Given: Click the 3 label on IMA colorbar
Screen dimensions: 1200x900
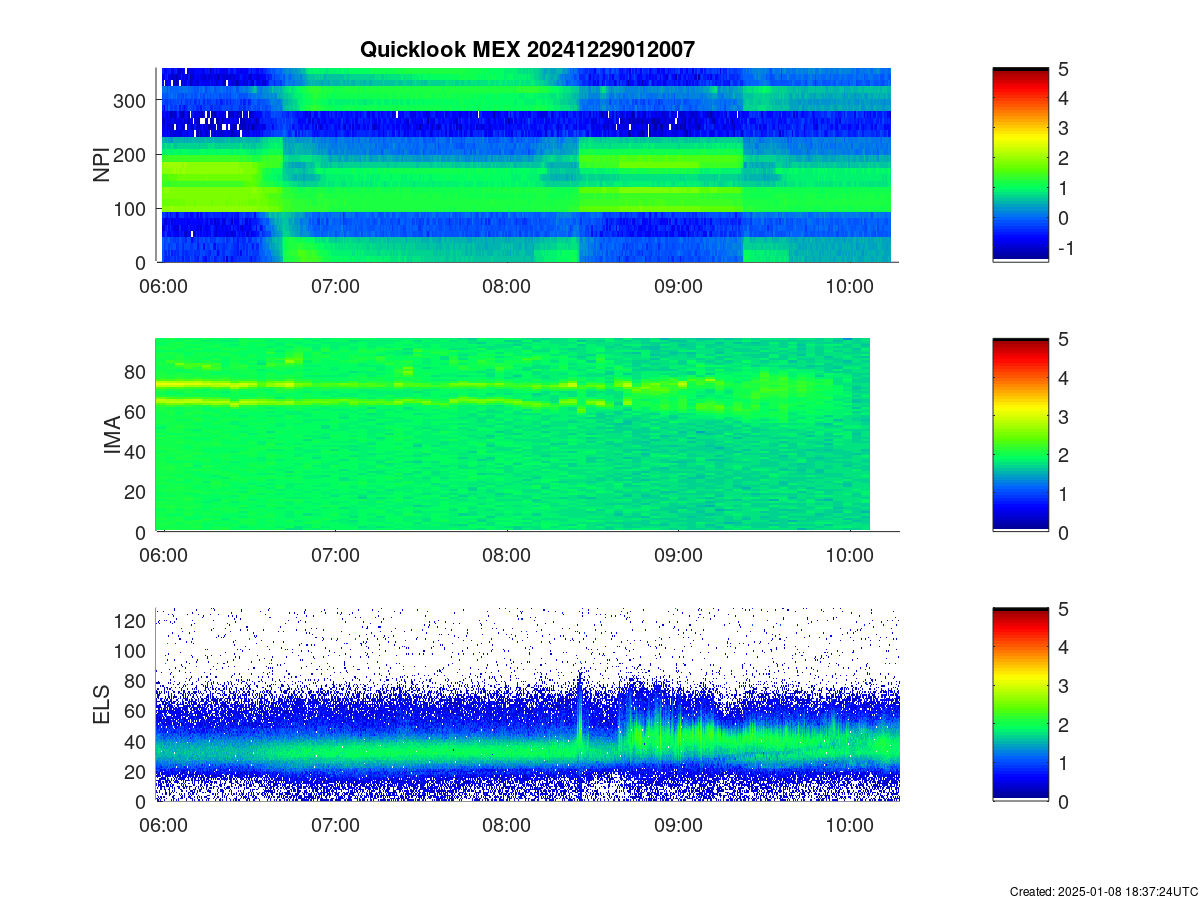Looking at the screenshot, I should click(x=1064, y=416).
